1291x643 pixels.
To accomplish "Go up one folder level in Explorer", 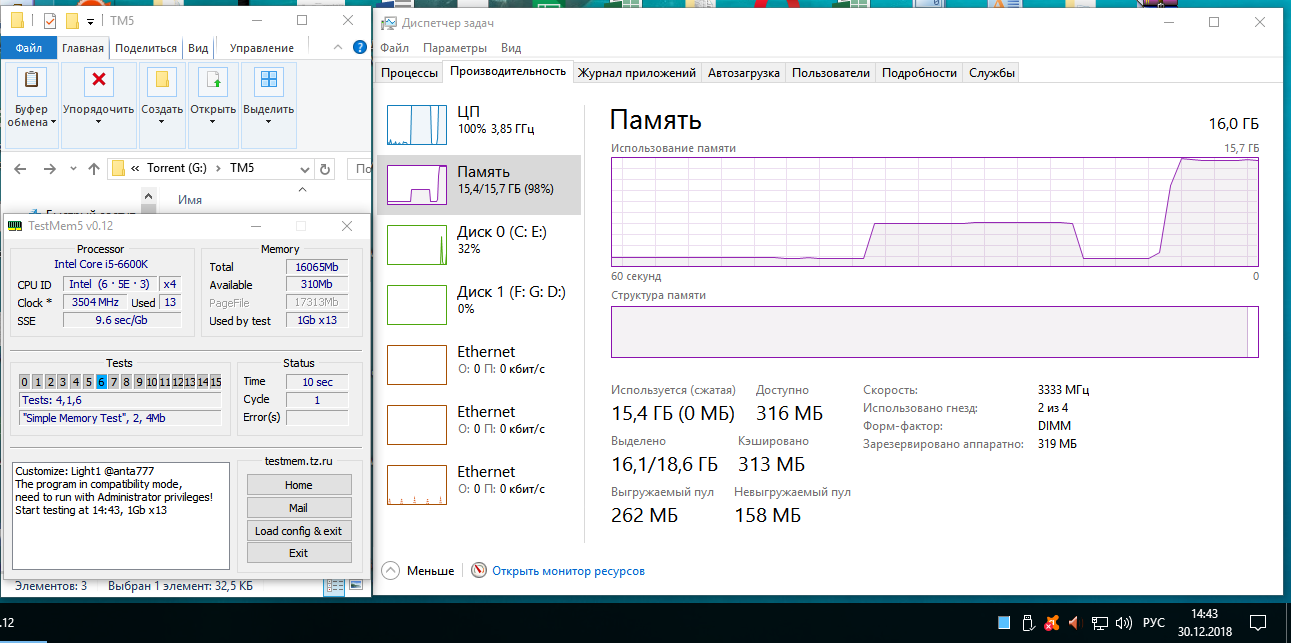I will [x=94, y=168].
